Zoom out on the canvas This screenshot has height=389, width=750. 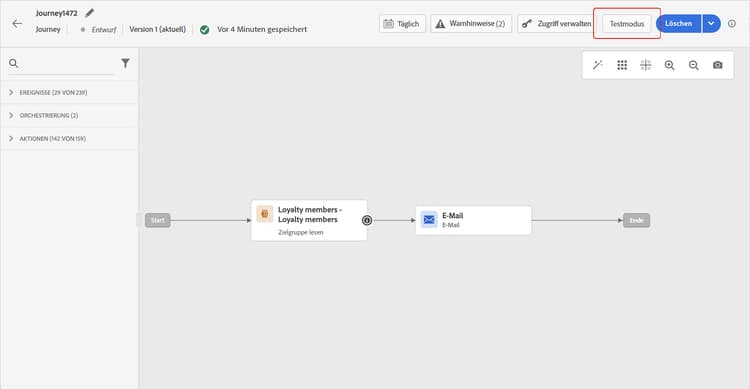click(x=694, y=65)
